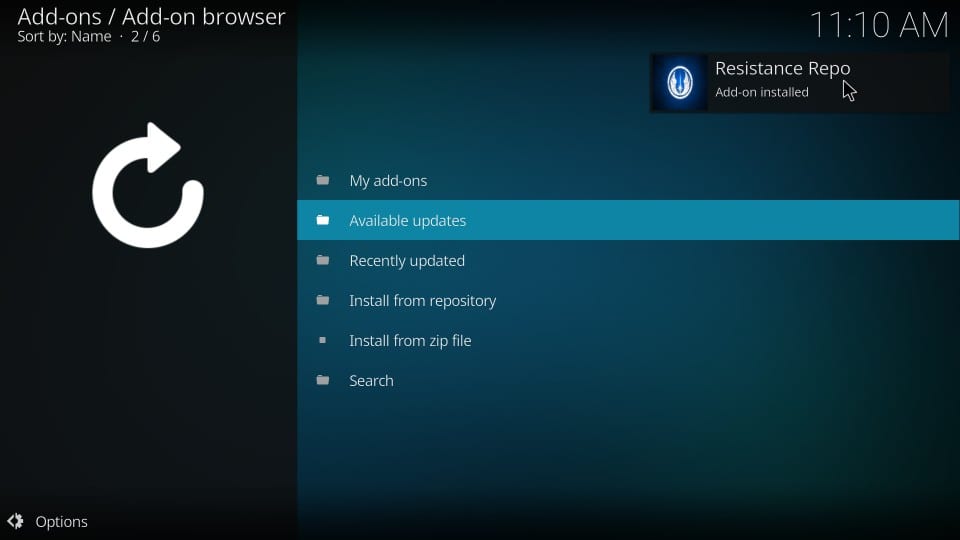Click folder icon beside Install from repository
The width and height of the screenshot is (960, 540).
tap(323, 300)
